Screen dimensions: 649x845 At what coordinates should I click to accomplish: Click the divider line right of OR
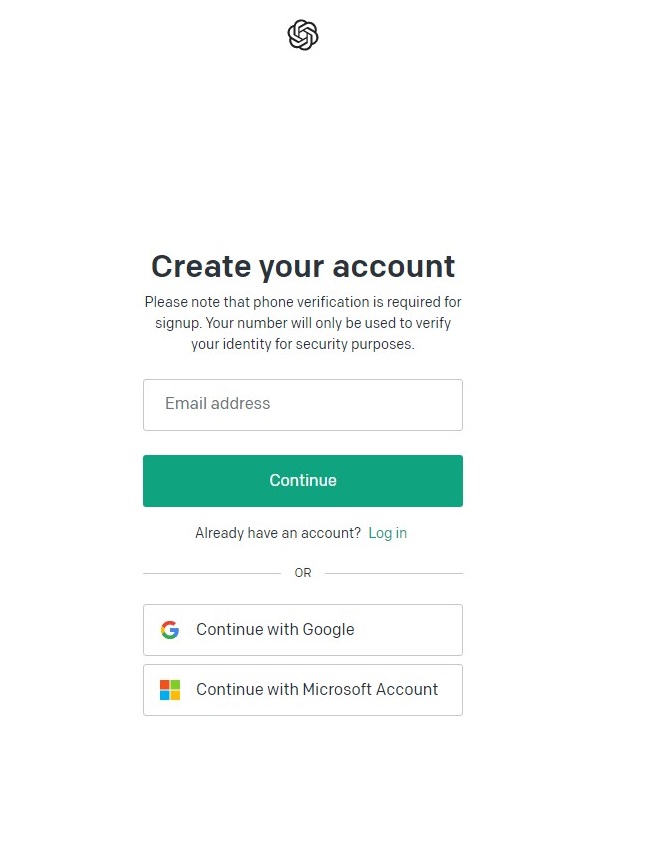(394, 573)
